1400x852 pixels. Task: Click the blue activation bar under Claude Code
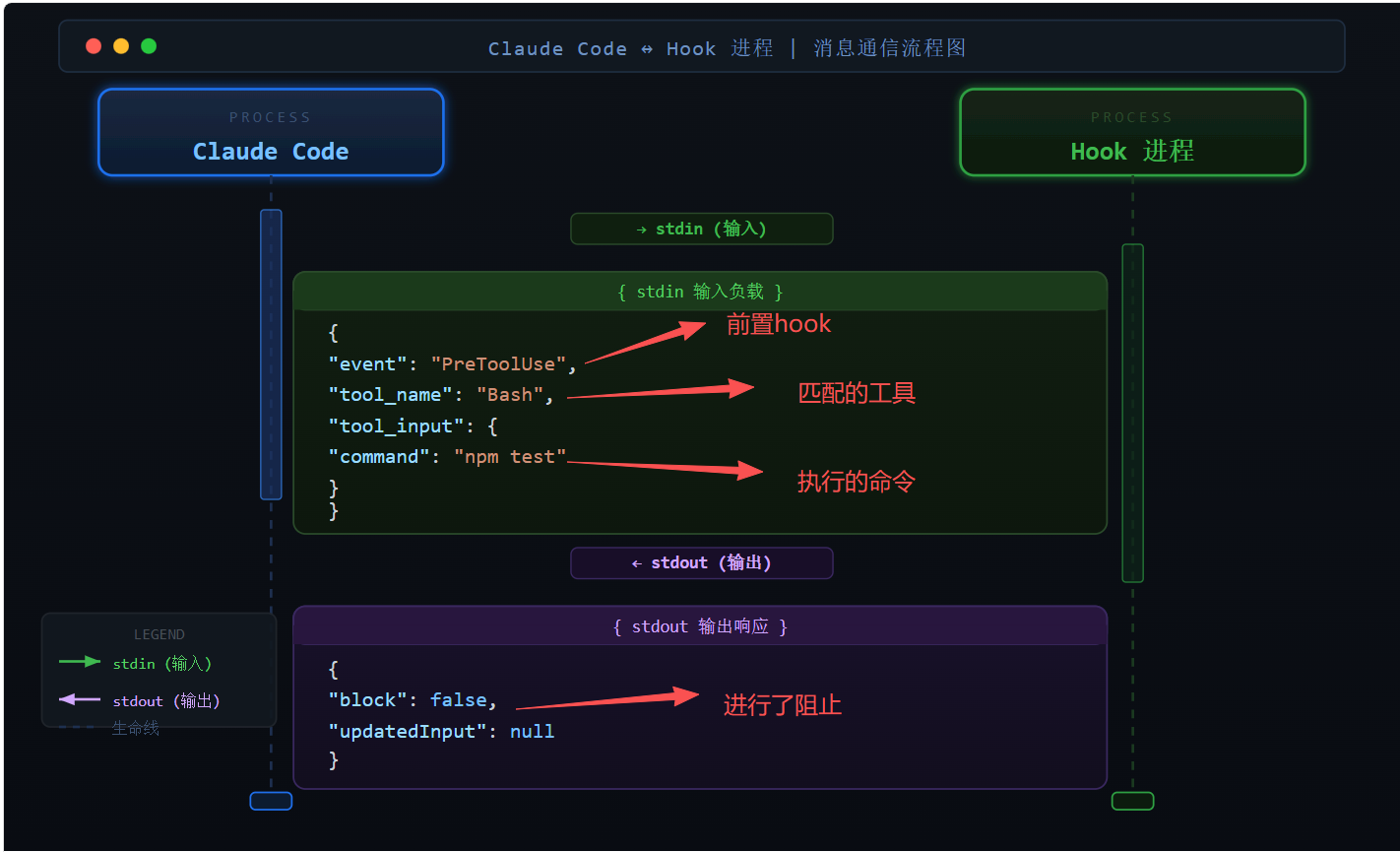point(271,355)
